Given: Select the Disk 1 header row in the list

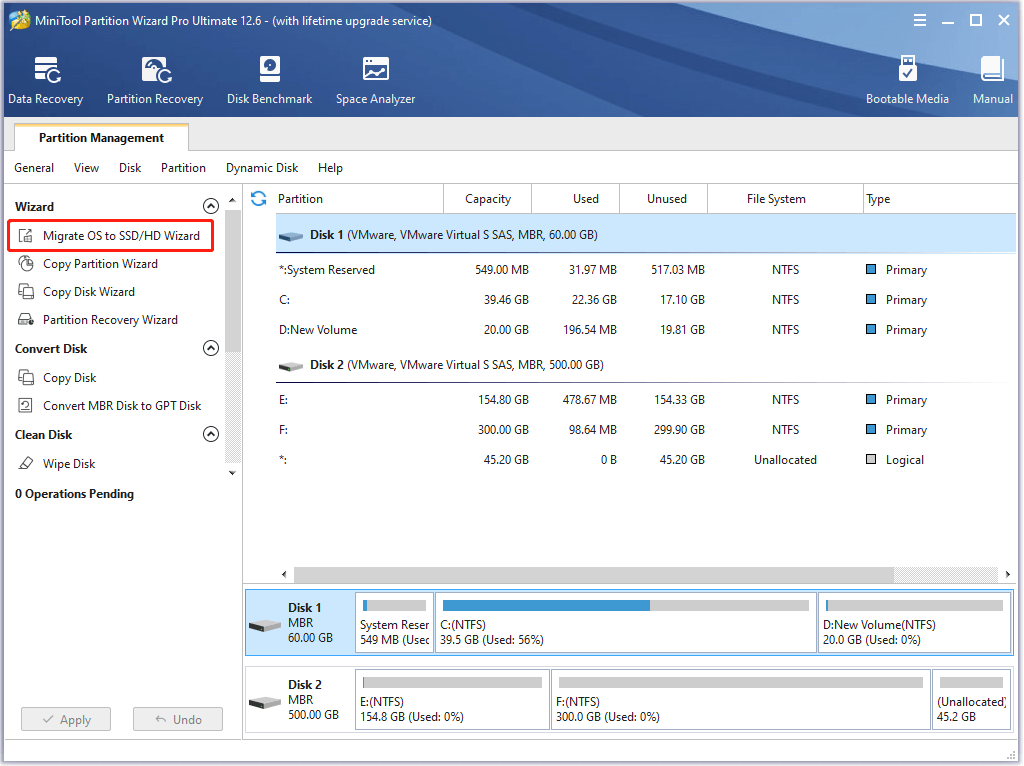Looking at the screenshot, I should (646, 234).
